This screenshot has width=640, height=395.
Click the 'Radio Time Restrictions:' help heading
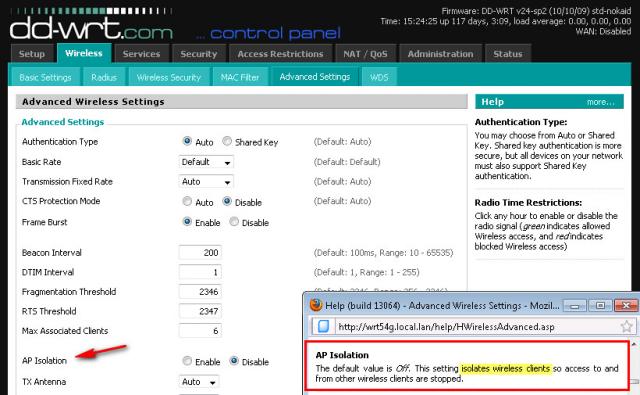click(528, 202)
